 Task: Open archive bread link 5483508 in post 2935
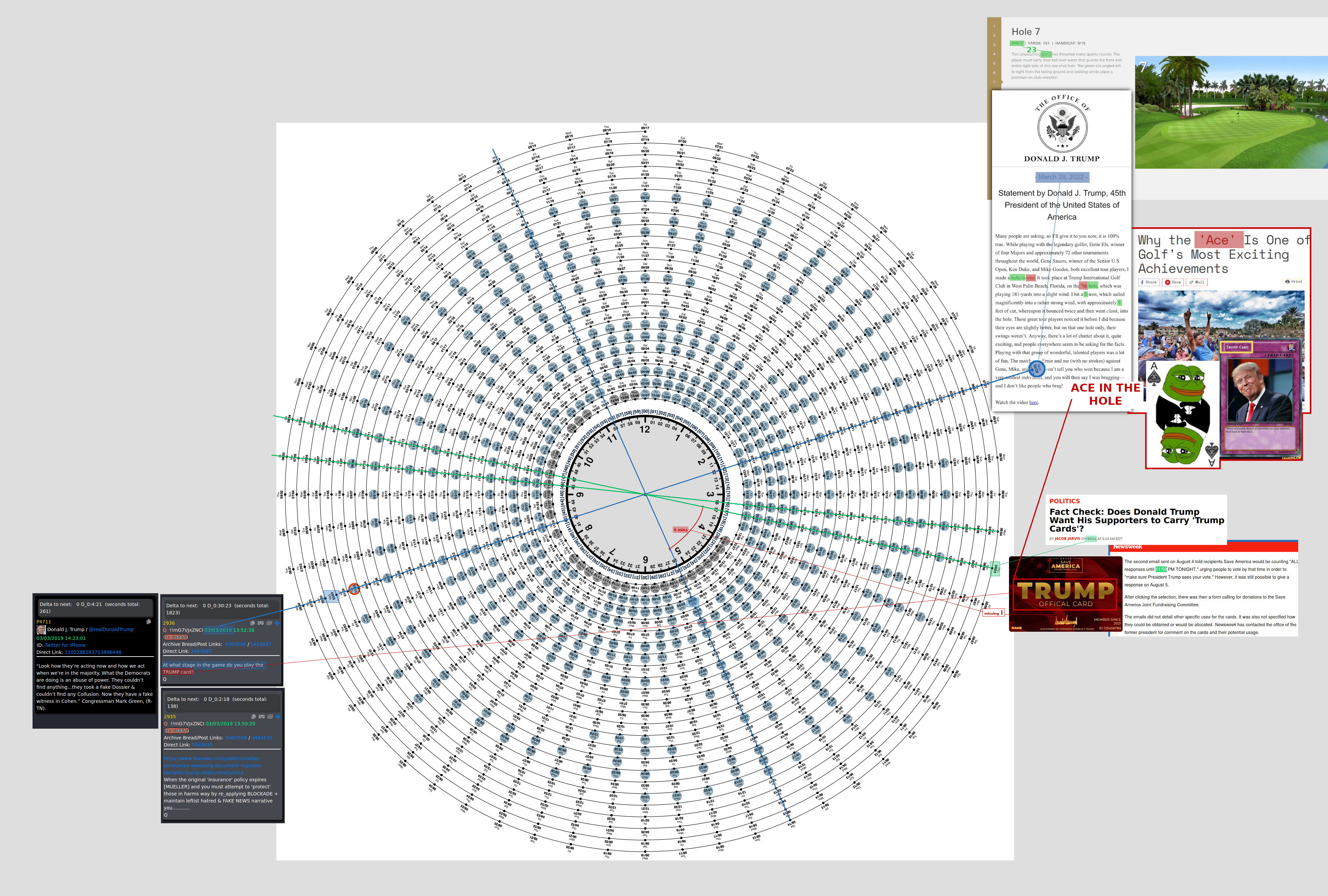236,738
